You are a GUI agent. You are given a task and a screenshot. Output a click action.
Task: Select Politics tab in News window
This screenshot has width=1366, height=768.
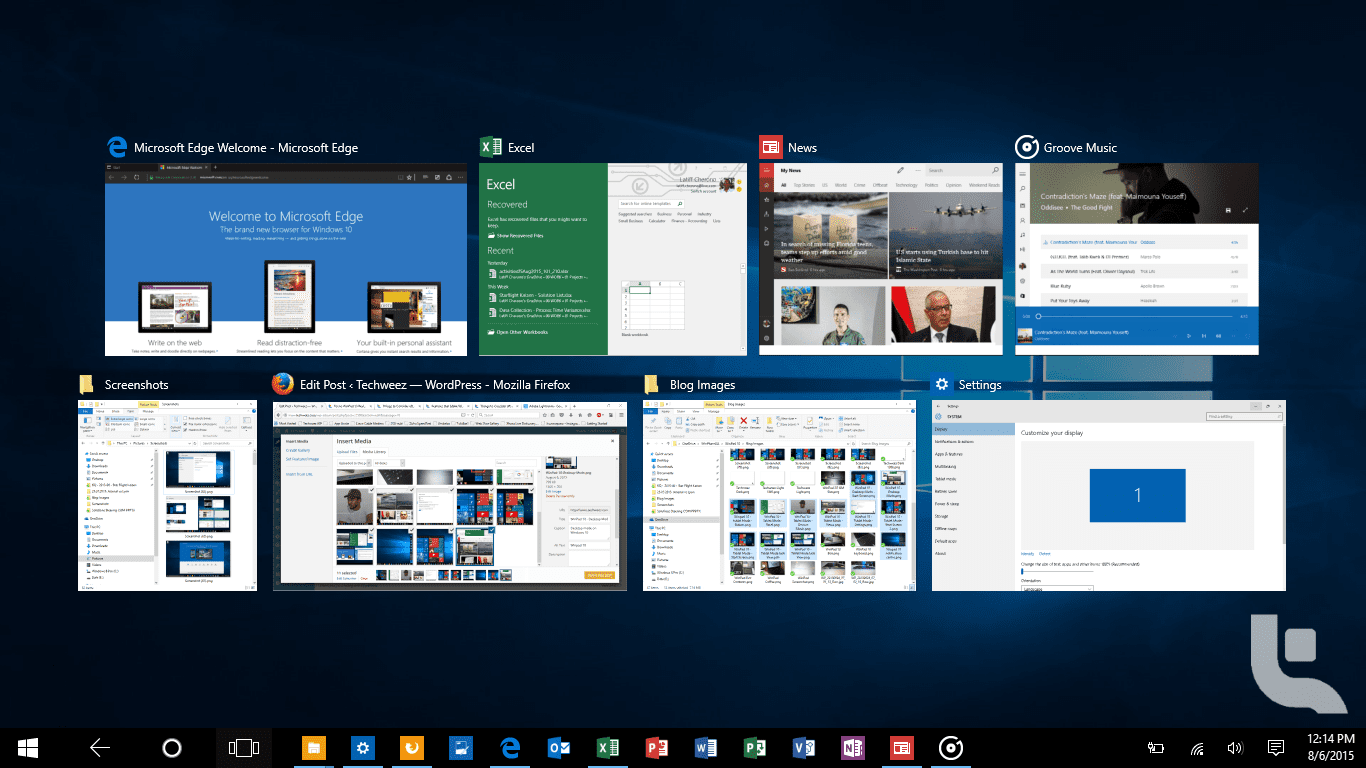click(931, 185)
